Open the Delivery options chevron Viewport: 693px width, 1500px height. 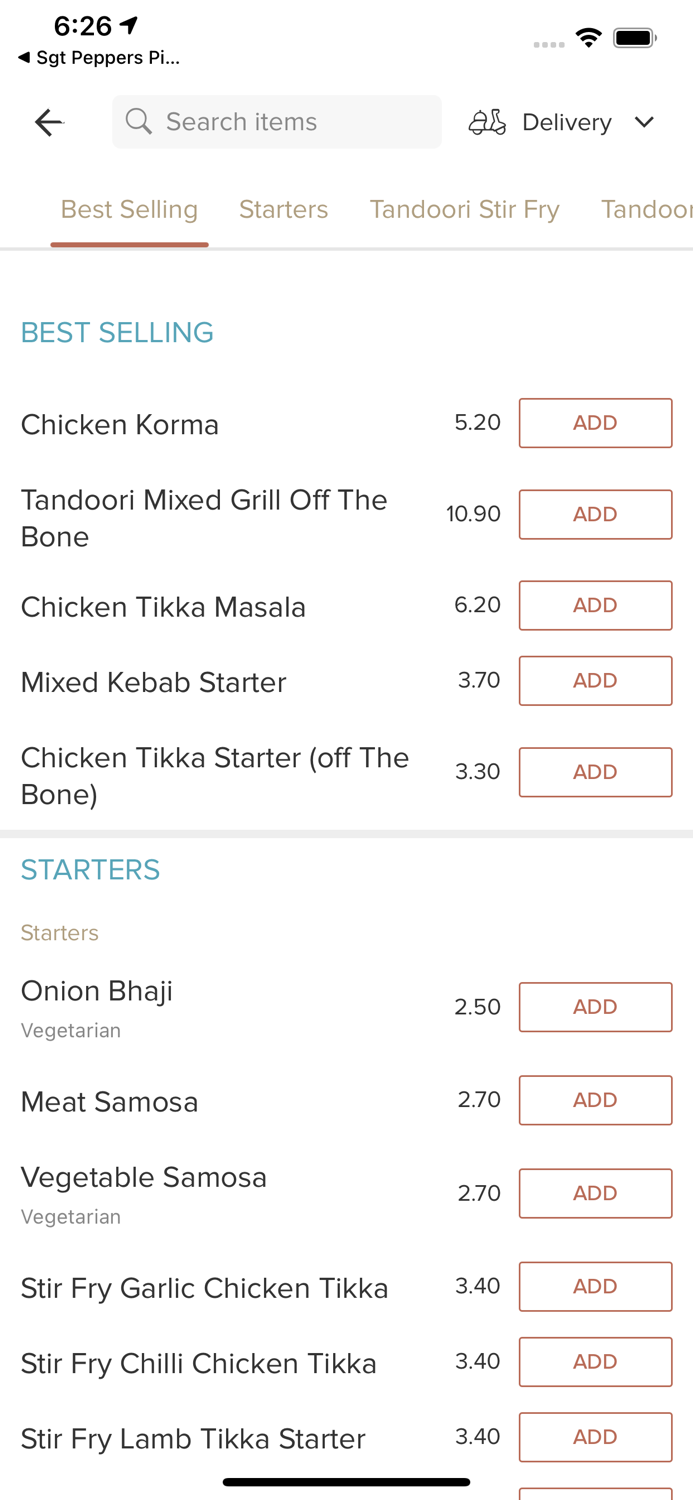(645, 122)
